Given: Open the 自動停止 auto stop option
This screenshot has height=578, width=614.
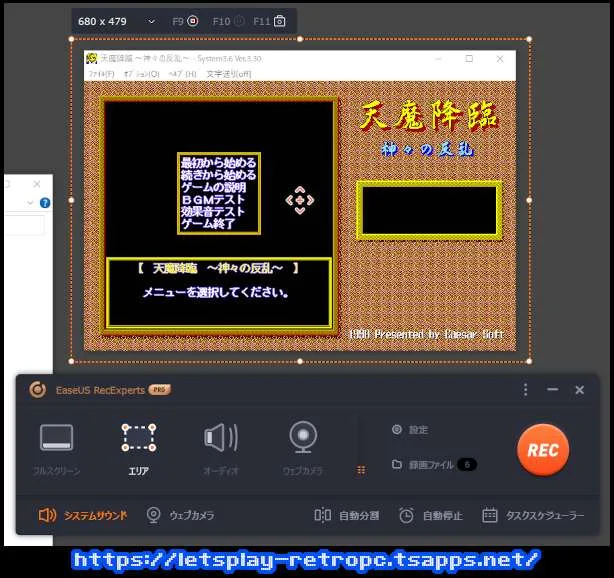Looking at the screenshot, I should point(431,515).
